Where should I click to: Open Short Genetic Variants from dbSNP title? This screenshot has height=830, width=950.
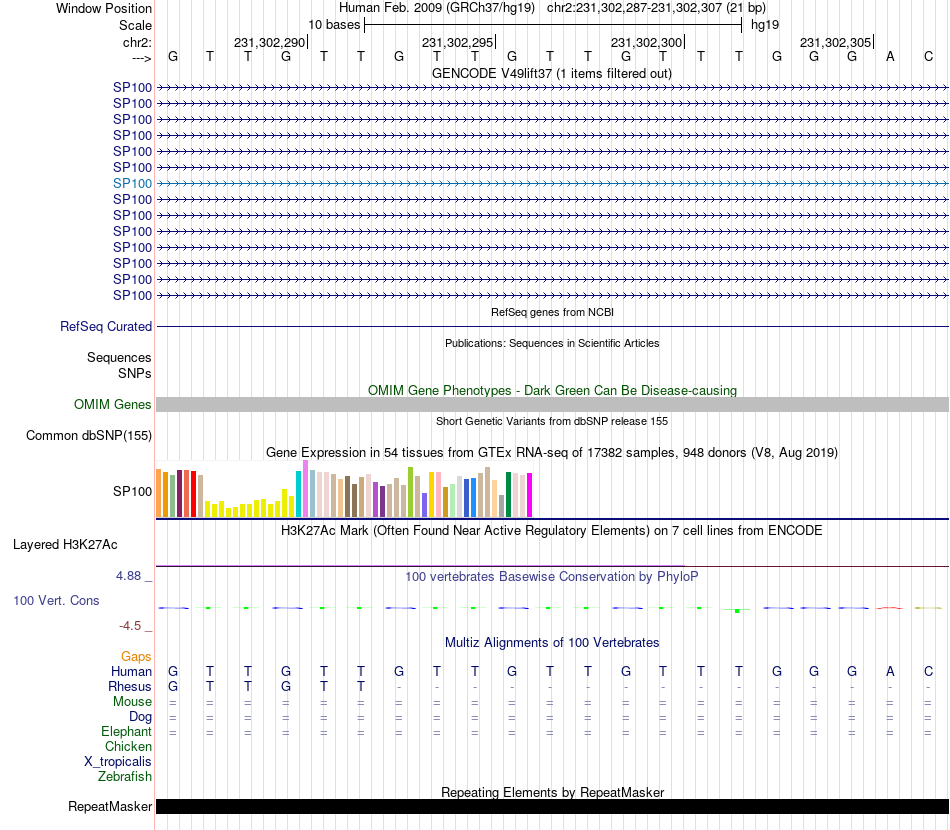[552, 421]
